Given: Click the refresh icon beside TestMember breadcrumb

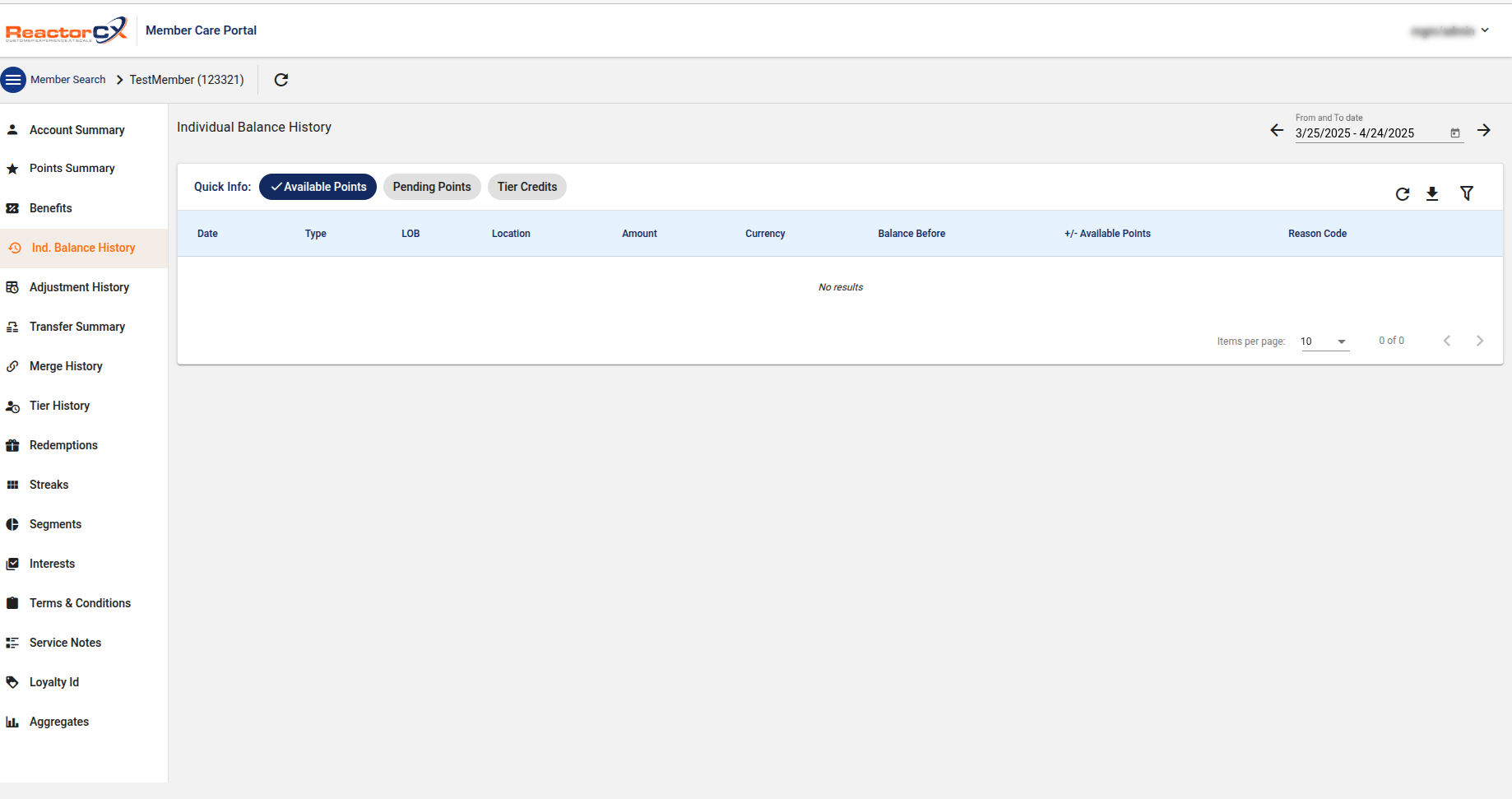Looking at the screenshot, I should click(281, 80).
